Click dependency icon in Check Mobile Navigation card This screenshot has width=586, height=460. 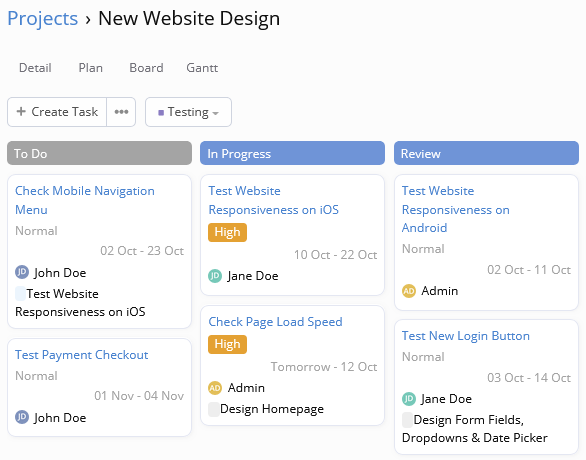[x=20, y=294]
